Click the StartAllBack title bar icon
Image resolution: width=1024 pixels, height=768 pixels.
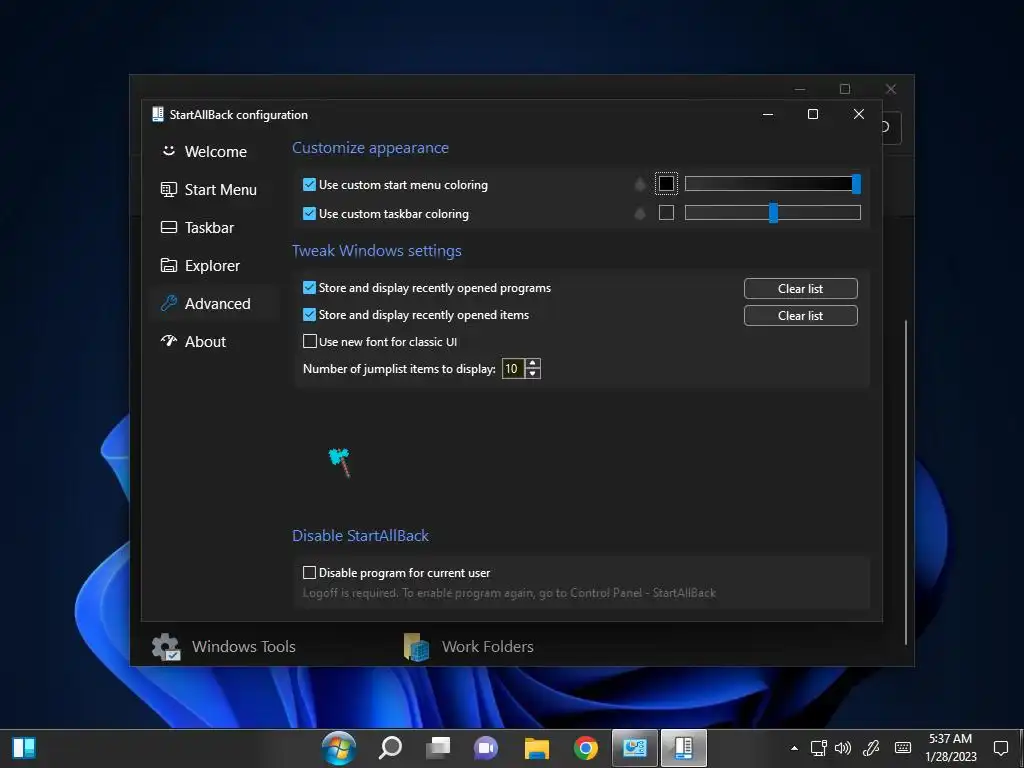pos(157,114)
